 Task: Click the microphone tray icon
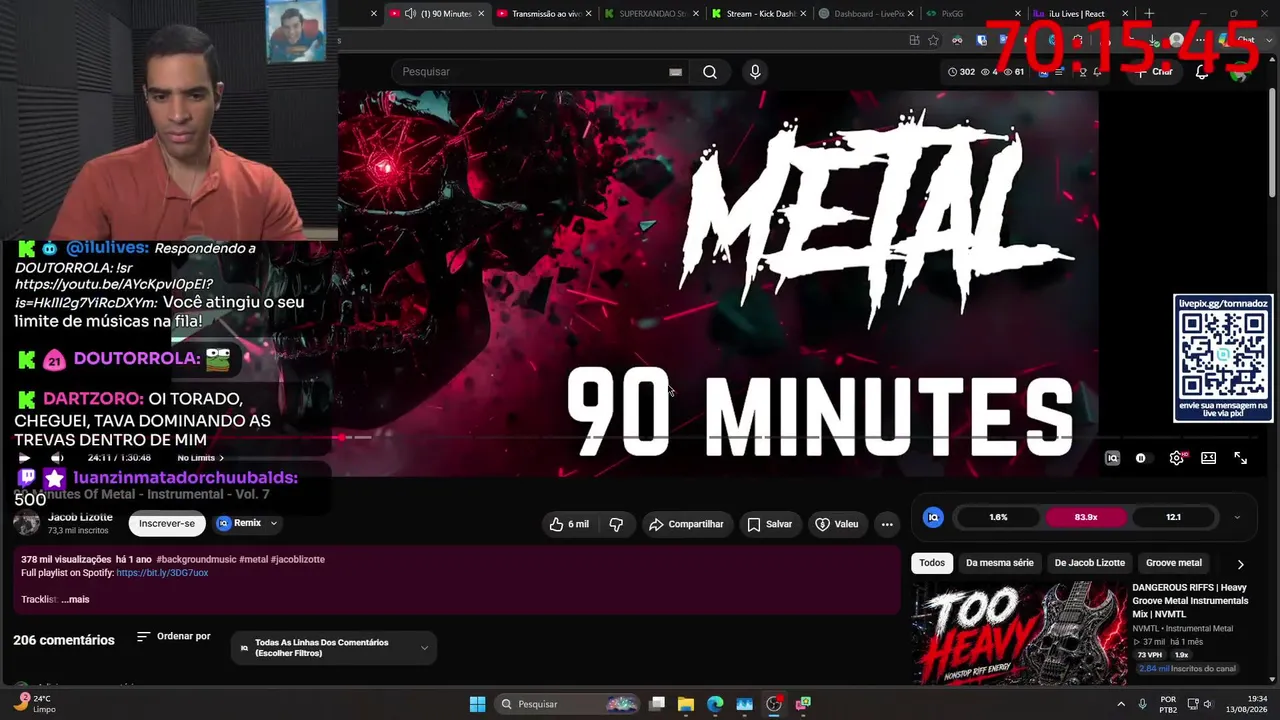pos(1143,704)
